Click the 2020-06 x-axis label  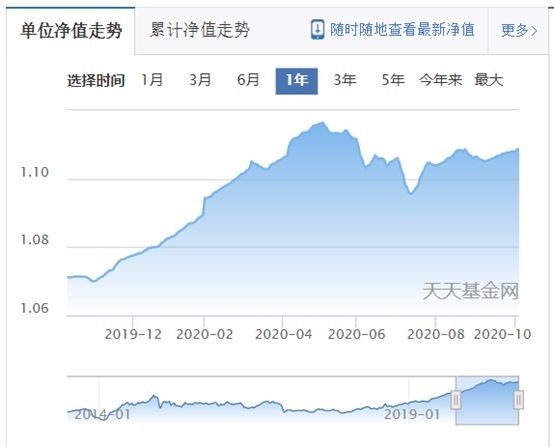coord(356,334)
